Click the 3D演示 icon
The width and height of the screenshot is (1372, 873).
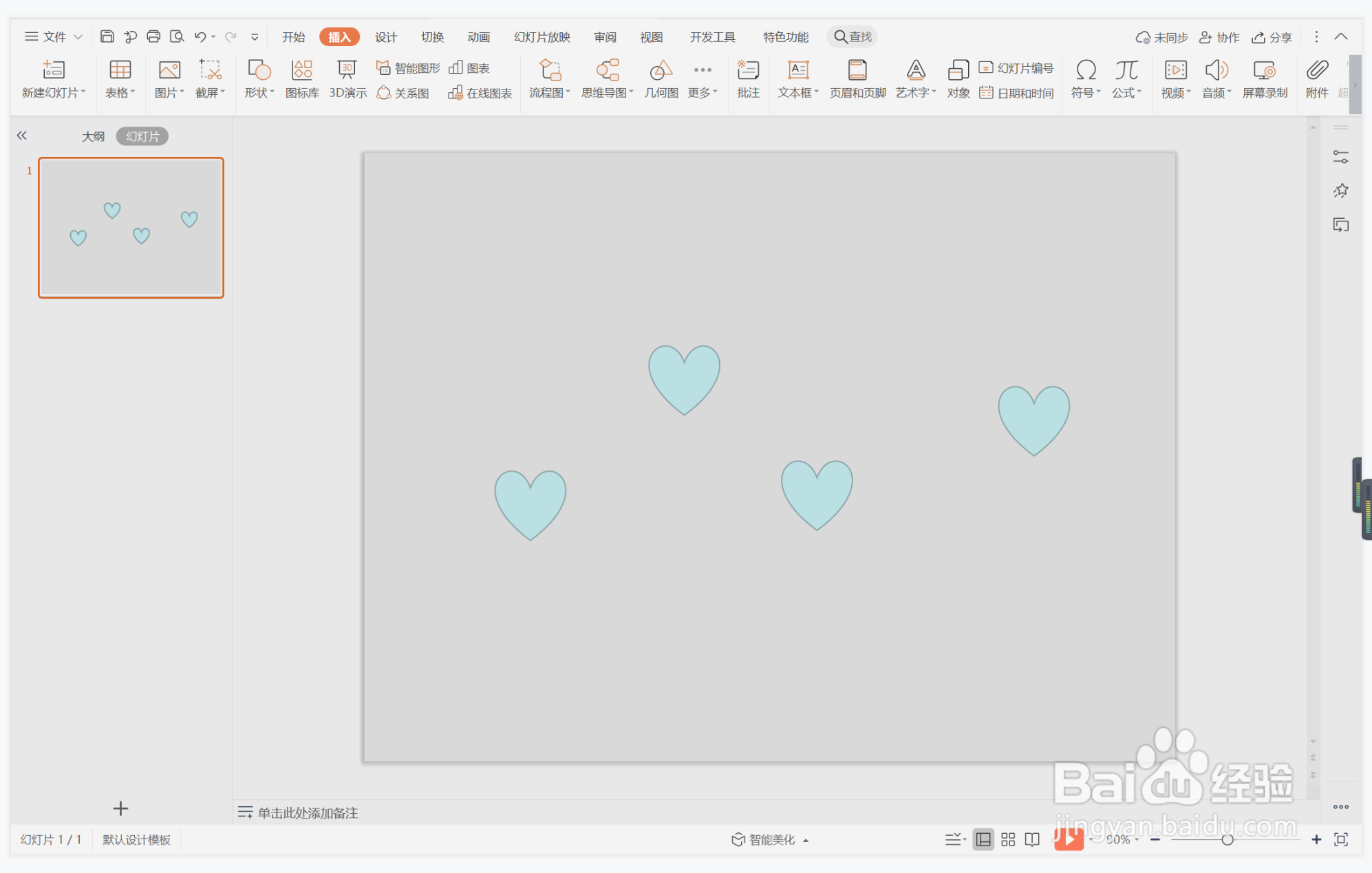(347, 79)
